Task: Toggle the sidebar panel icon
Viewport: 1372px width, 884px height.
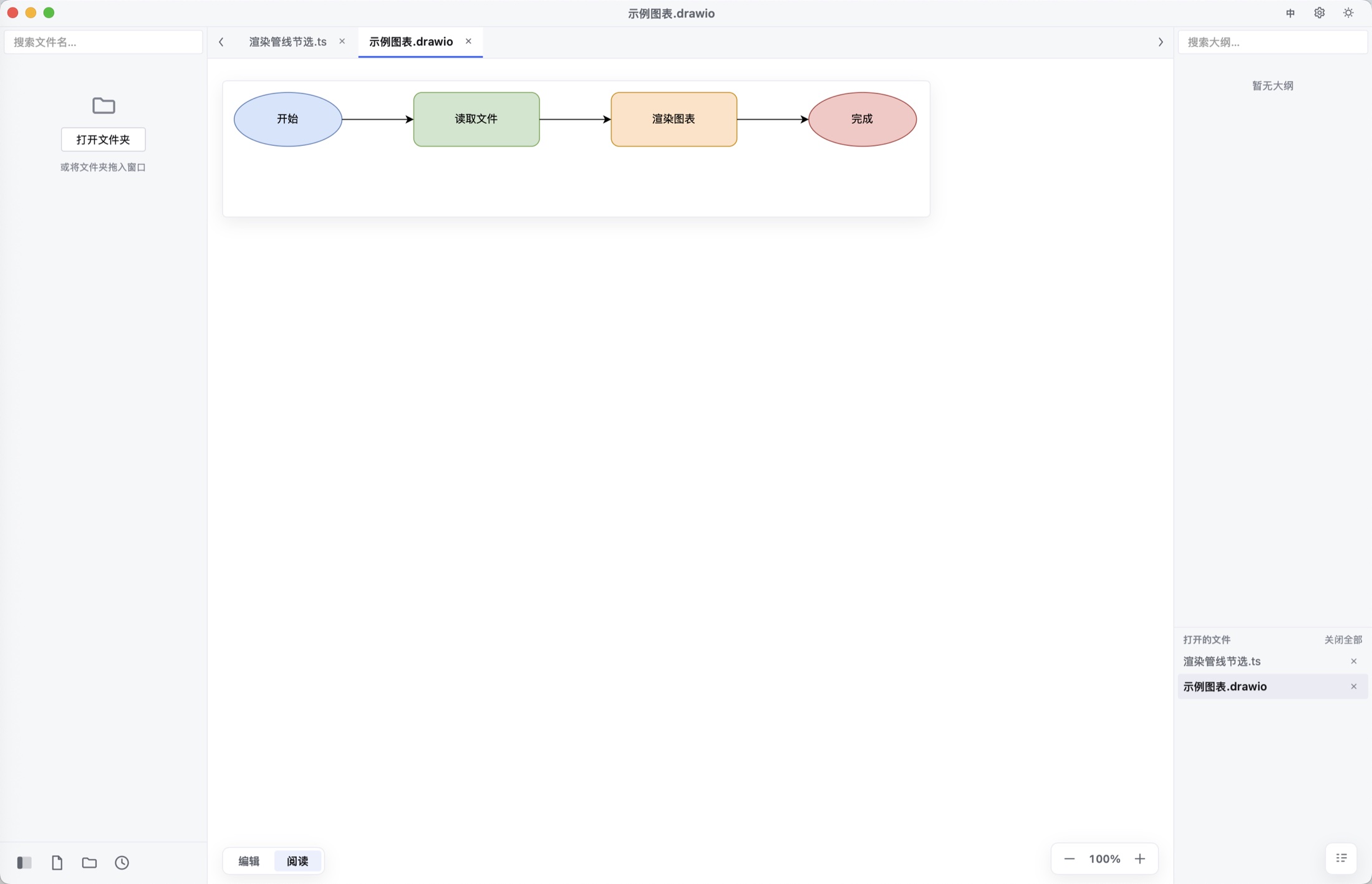Action: (x=24, y=863)
